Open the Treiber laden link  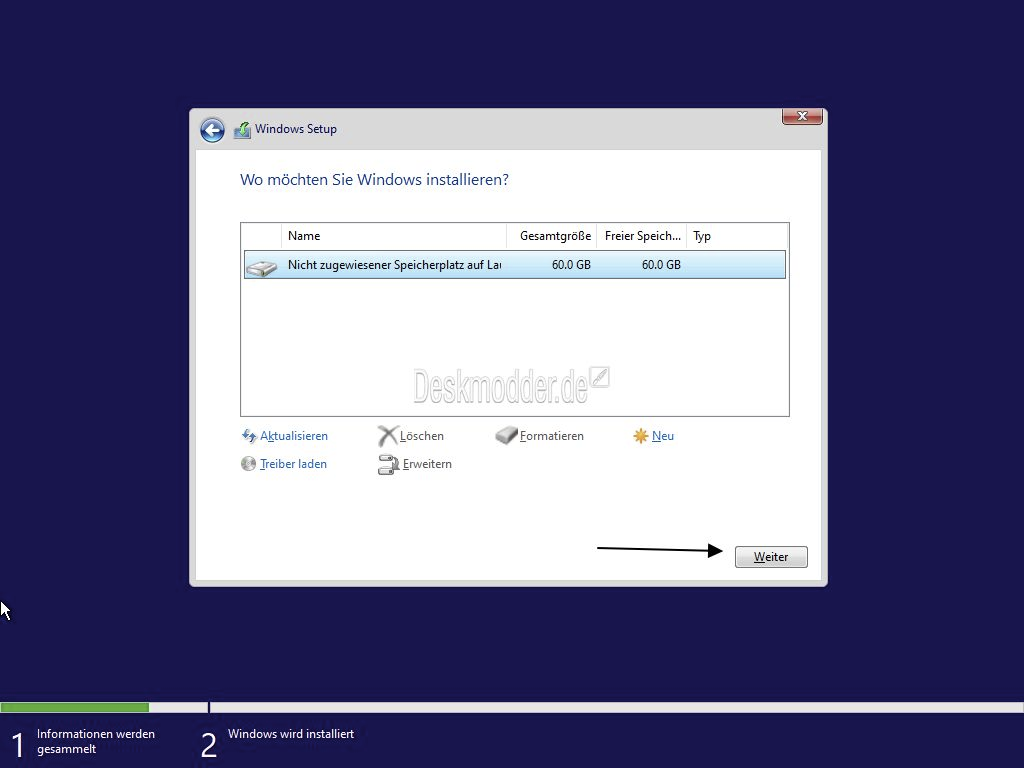293,464
